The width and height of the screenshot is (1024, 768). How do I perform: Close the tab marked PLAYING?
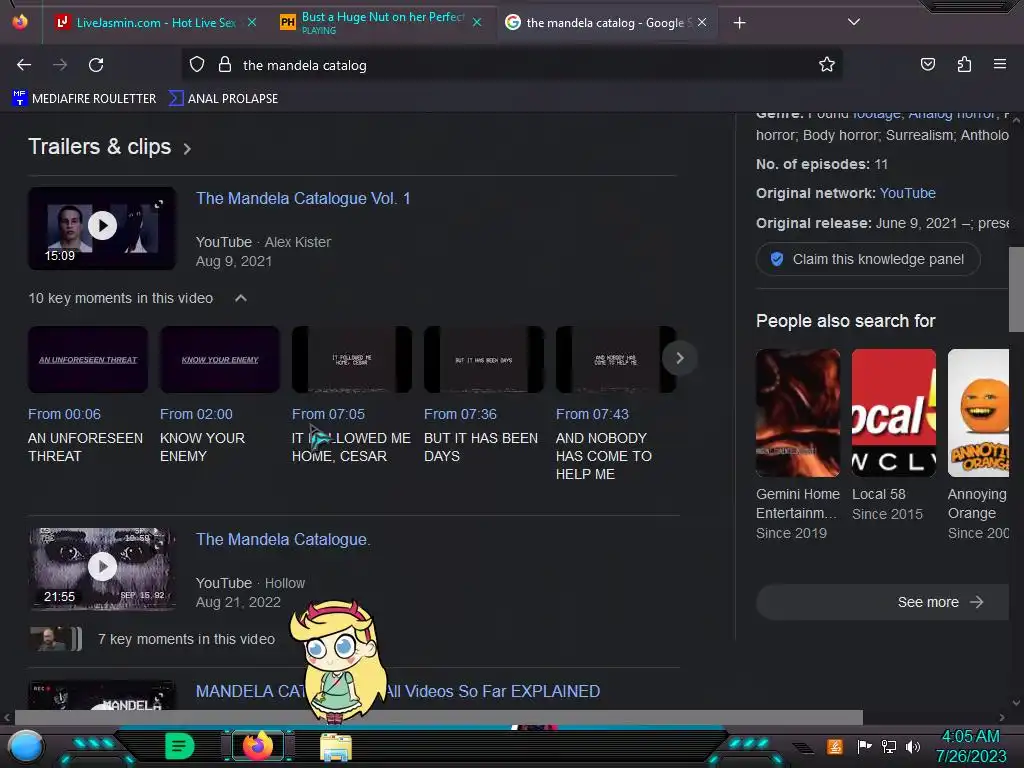pyautogui.click(x=477, y=22)
